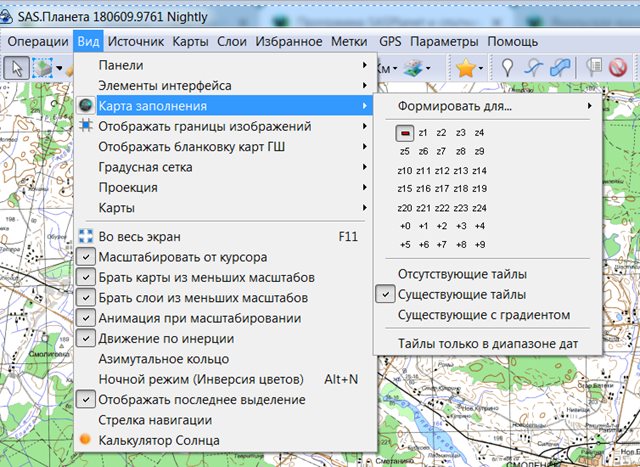The width and height of the screenshot is (640, 467).
Task: Open Отображать границы изображений submenu
Action: [x=225, y=126]
